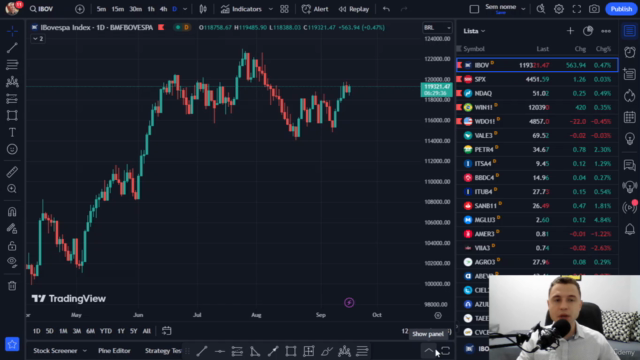This screenshot has width=640, height=360.
Task: Toggle the magnet snap mode
Action: [x=12, y=211]
